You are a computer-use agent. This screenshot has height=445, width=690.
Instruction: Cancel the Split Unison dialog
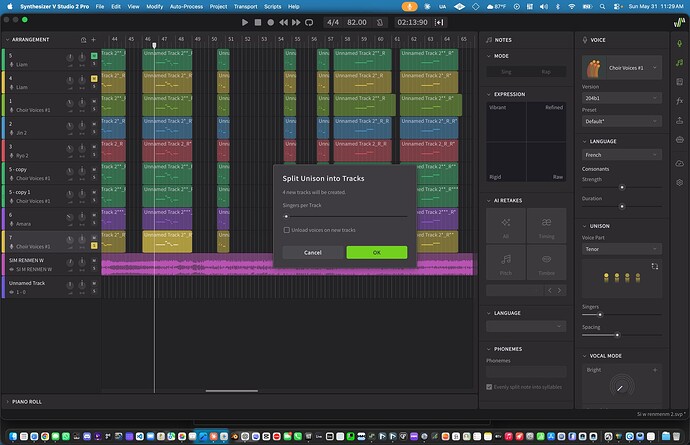[313, 252]
